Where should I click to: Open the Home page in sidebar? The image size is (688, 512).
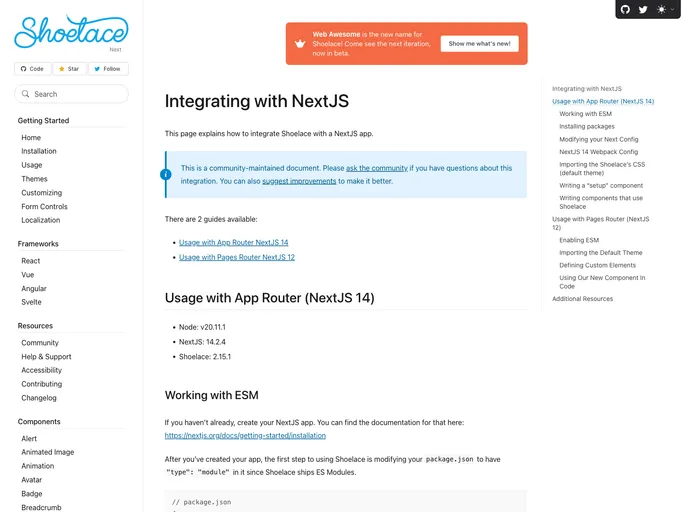point(31,137)
